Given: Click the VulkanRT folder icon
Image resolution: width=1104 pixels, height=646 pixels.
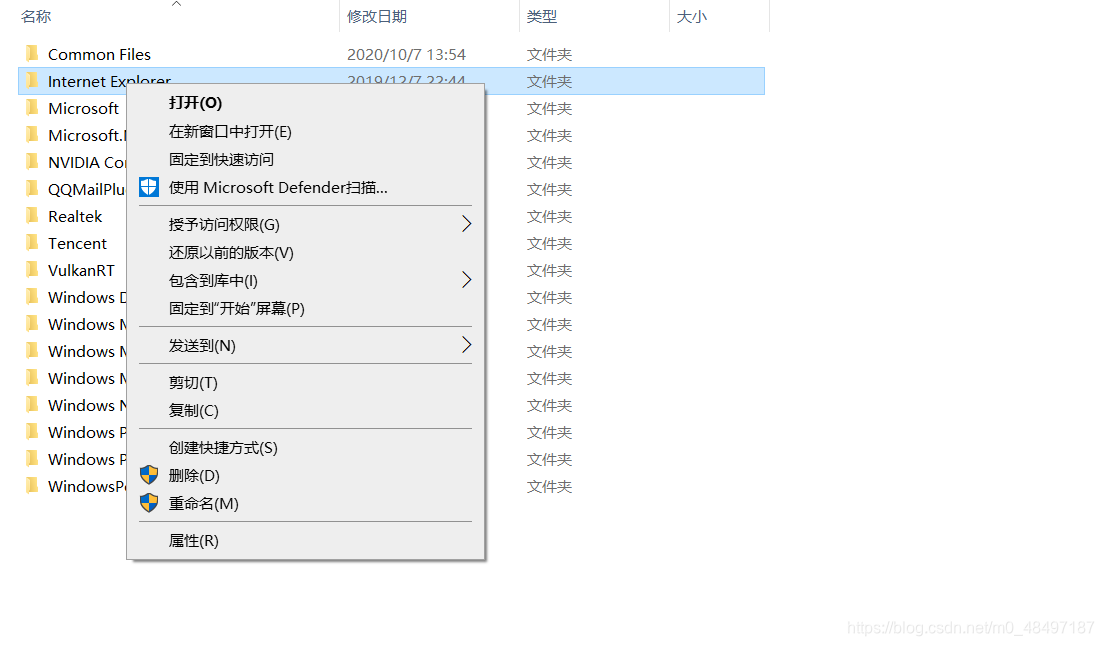Looking at the screenshot, I should (x=32, y=270).
